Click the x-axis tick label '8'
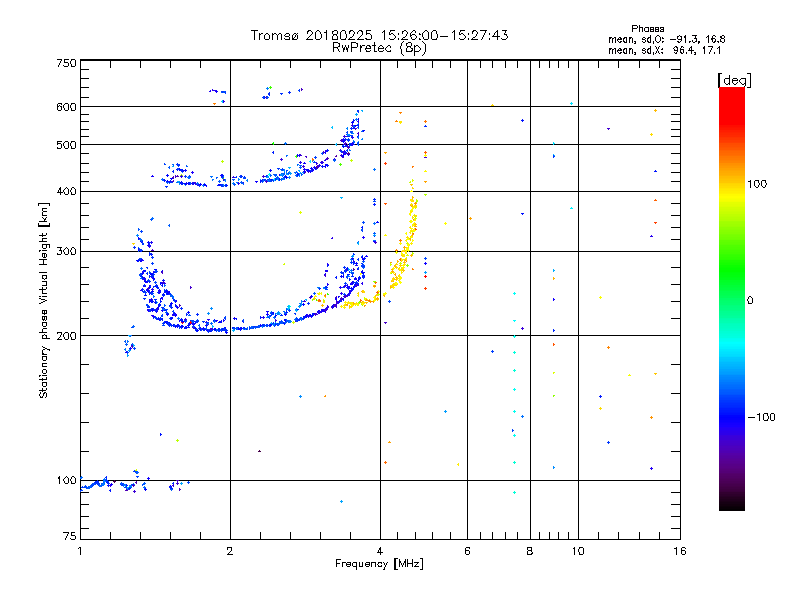This screenshot has width=800, height=600. 530,551
